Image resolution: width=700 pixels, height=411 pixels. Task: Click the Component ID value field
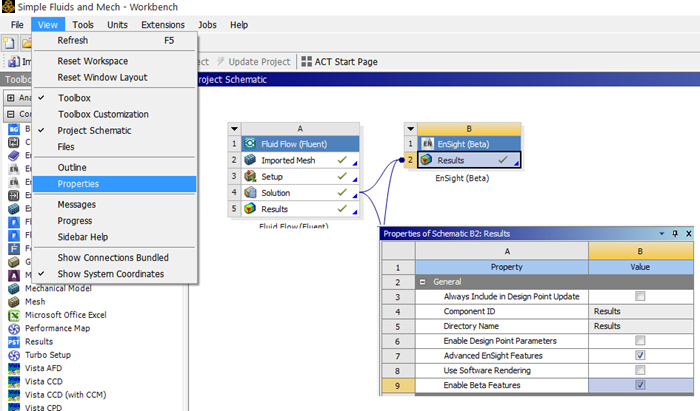[x=641, y=311]
